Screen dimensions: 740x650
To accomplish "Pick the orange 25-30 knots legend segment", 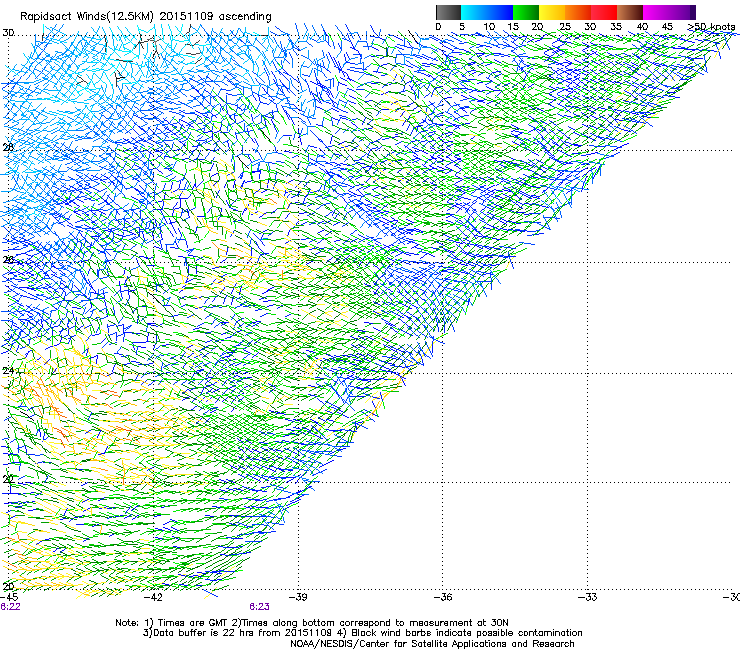I will 578,12.
